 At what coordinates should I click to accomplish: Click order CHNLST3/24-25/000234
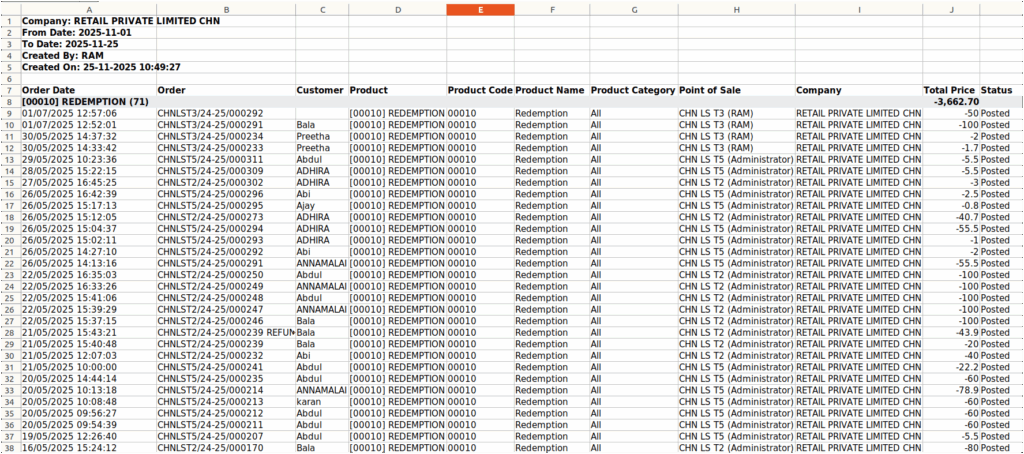[x=225, y=136]
